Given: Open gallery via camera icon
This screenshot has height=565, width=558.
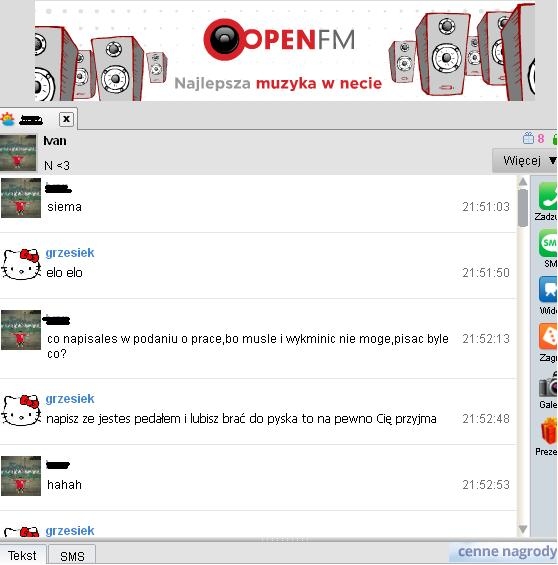Looking at the screenshot, I should point(548,384).
